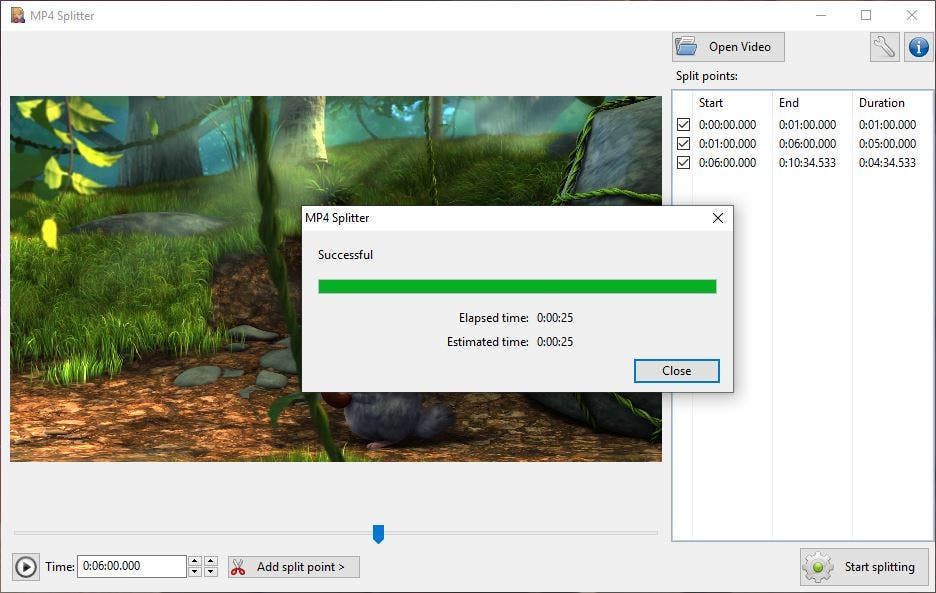
Task: Dismiss the progress dialog with its X button
Action: tap(718, 218)
